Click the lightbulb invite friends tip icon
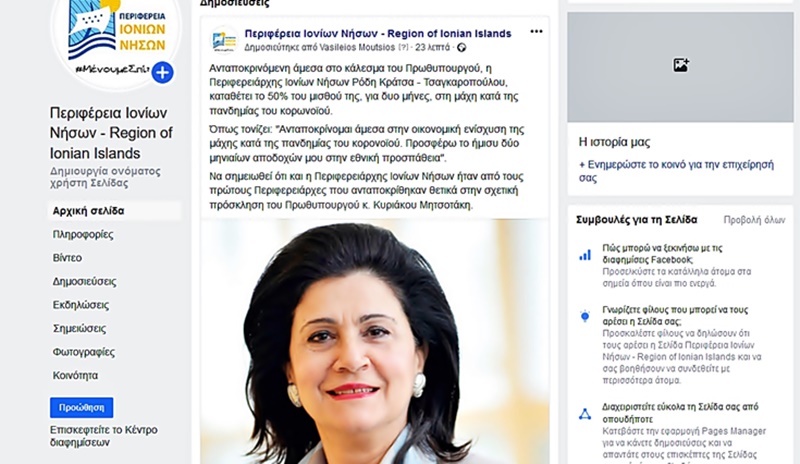800x464 pixels. coord(585,316)
